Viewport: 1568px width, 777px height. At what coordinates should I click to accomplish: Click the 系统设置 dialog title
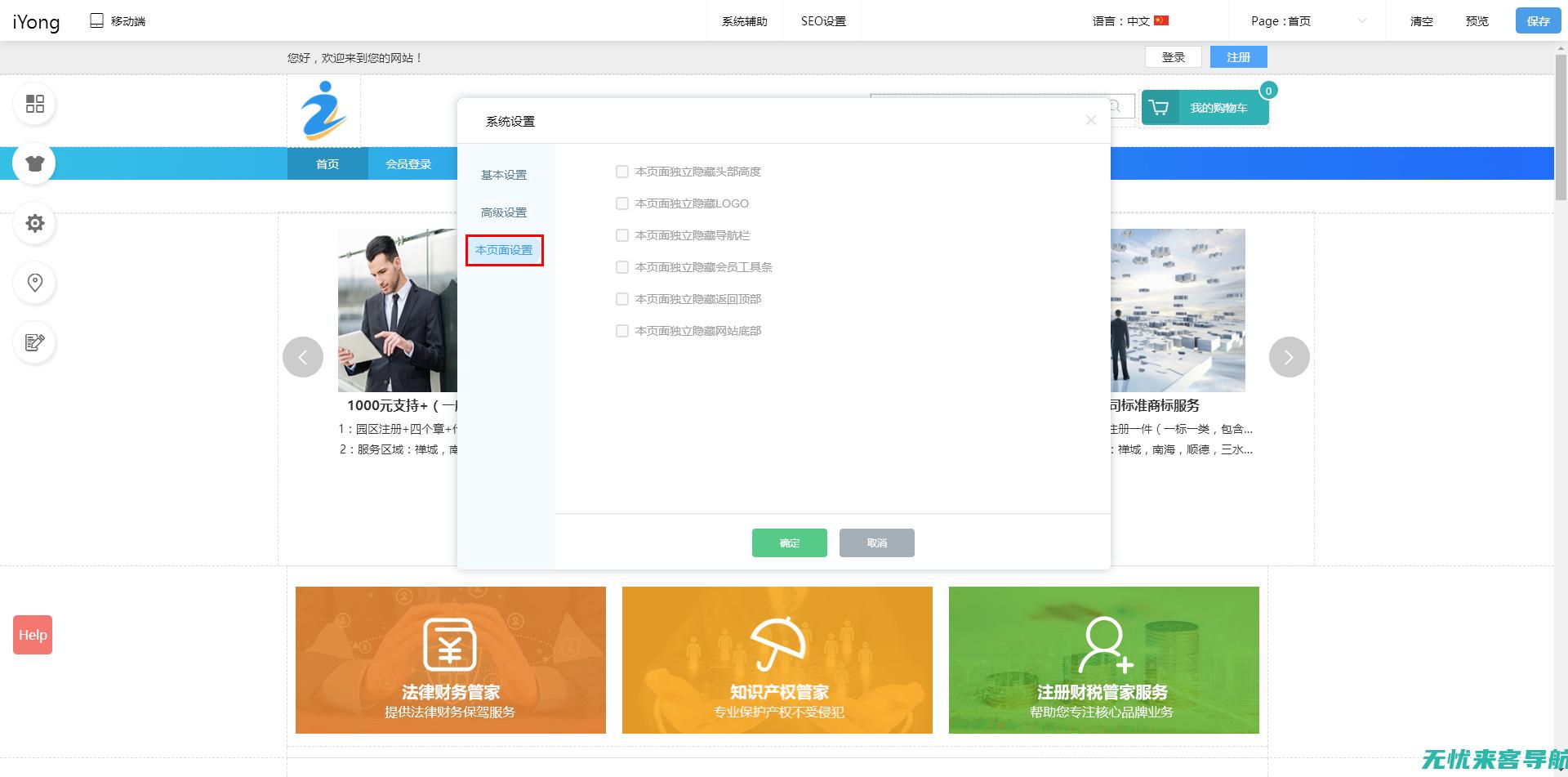click(510, 122)
